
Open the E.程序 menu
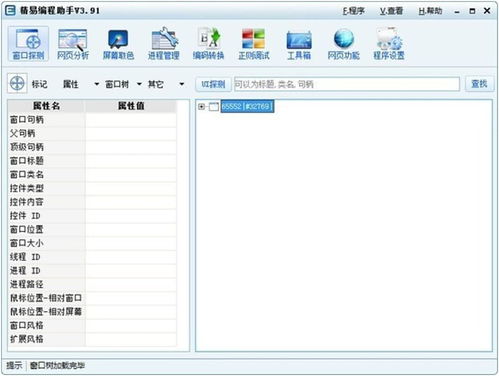tap(353, 11)
